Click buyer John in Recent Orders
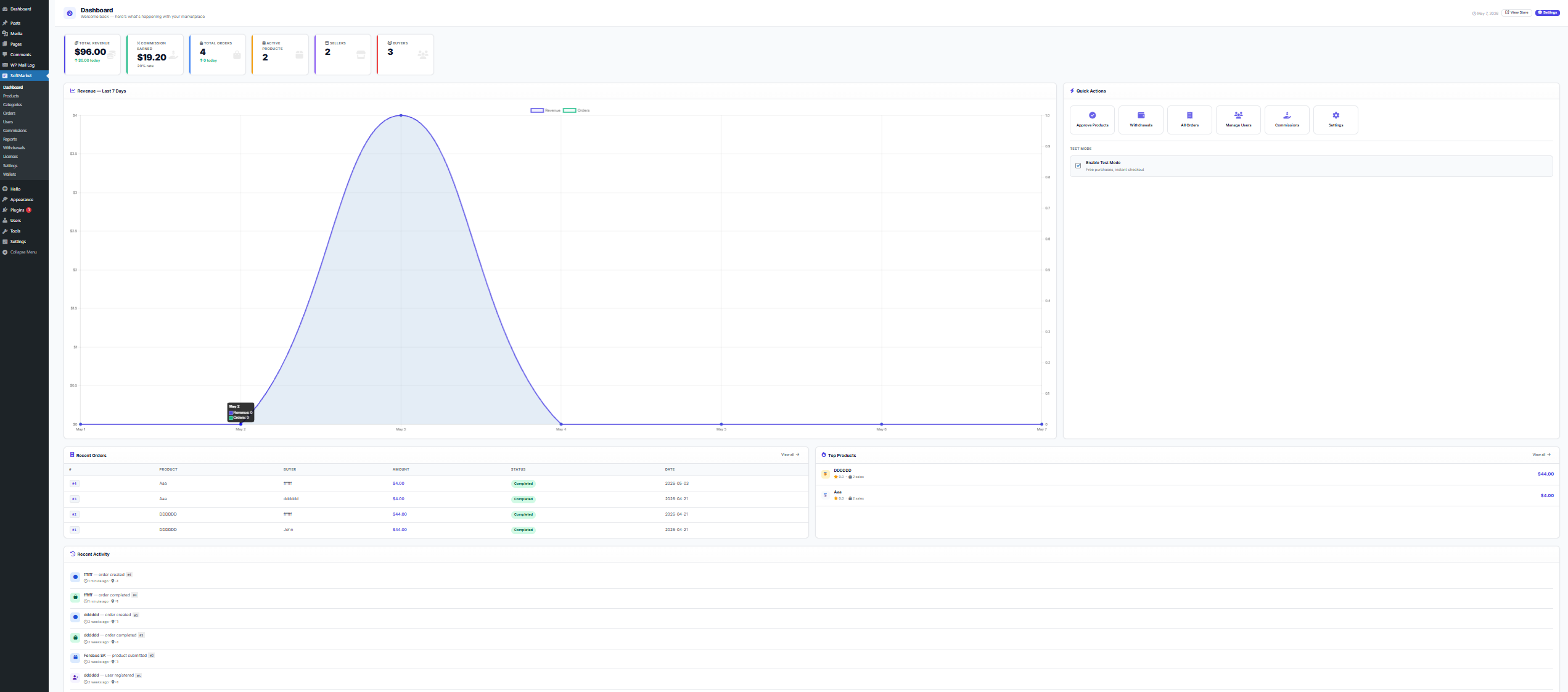Screen dimensions: 1568x692 [x=288, y=530]
